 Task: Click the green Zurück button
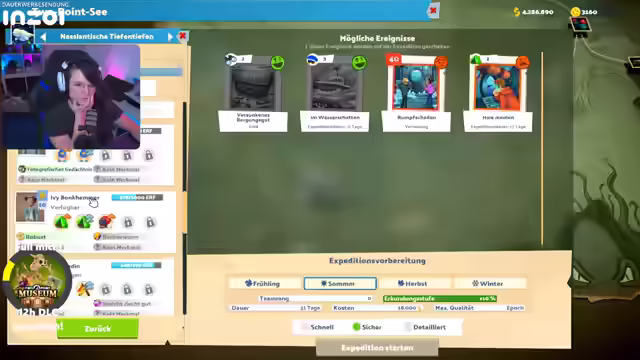pyautogui.click(x=98, y=329)
